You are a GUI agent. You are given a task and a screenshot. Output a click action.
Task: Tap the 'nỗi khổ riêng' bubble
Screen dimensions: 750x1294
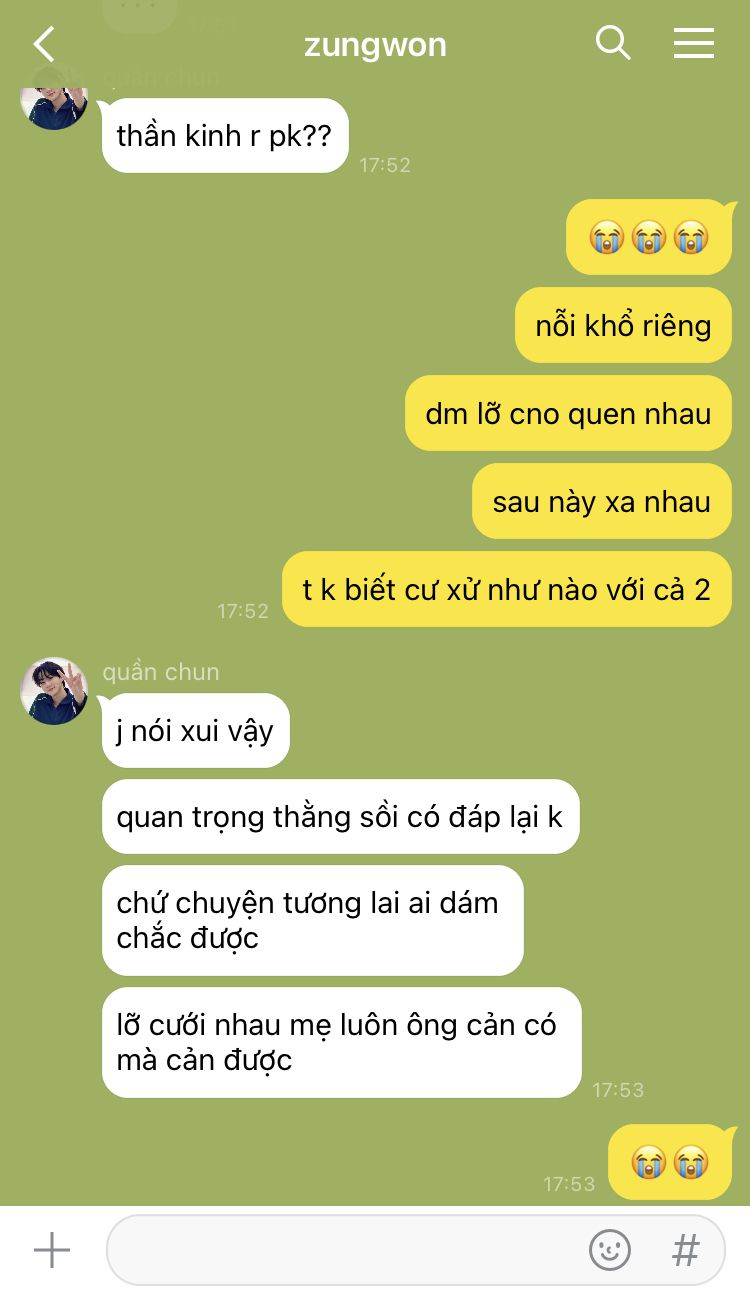[x=623, y=325]
